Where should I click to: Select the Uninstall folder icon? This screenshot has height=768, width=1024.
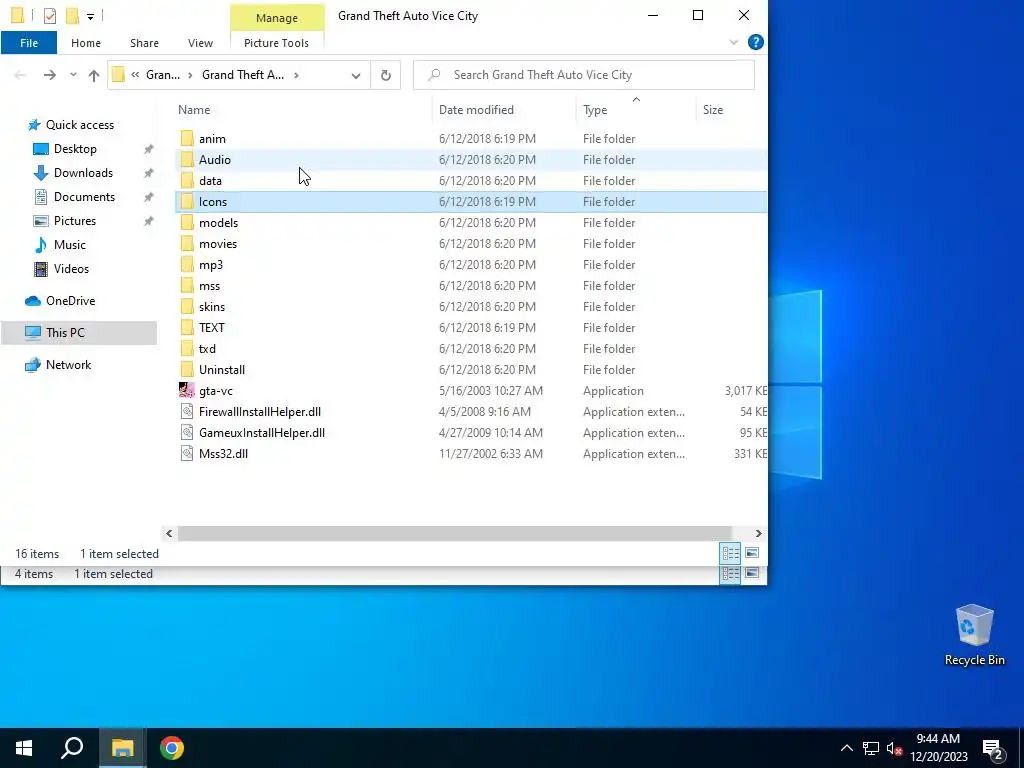coord(187,370)
